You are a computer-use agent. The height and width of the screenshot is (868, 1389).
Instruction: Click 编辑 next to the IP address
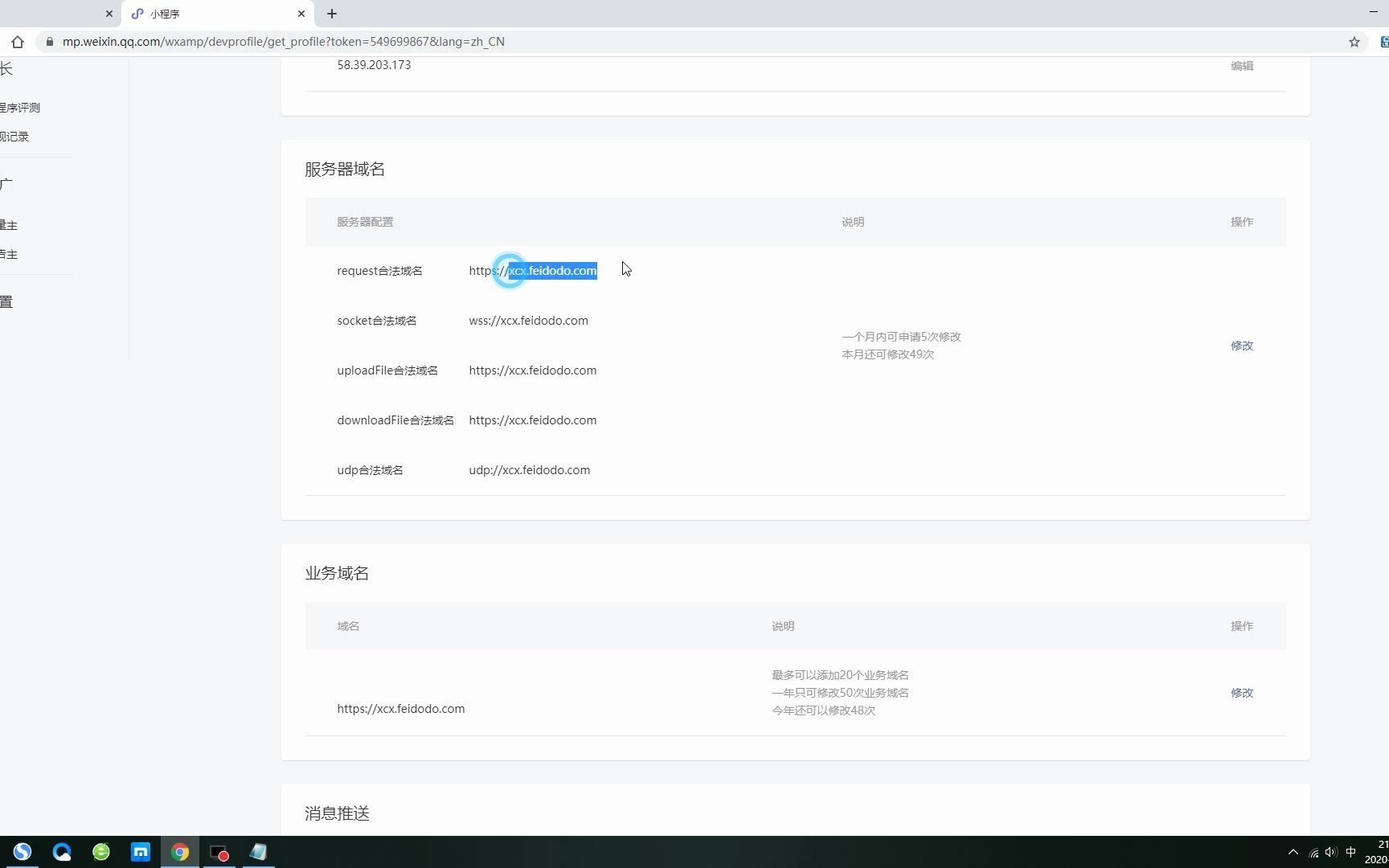1242,66
